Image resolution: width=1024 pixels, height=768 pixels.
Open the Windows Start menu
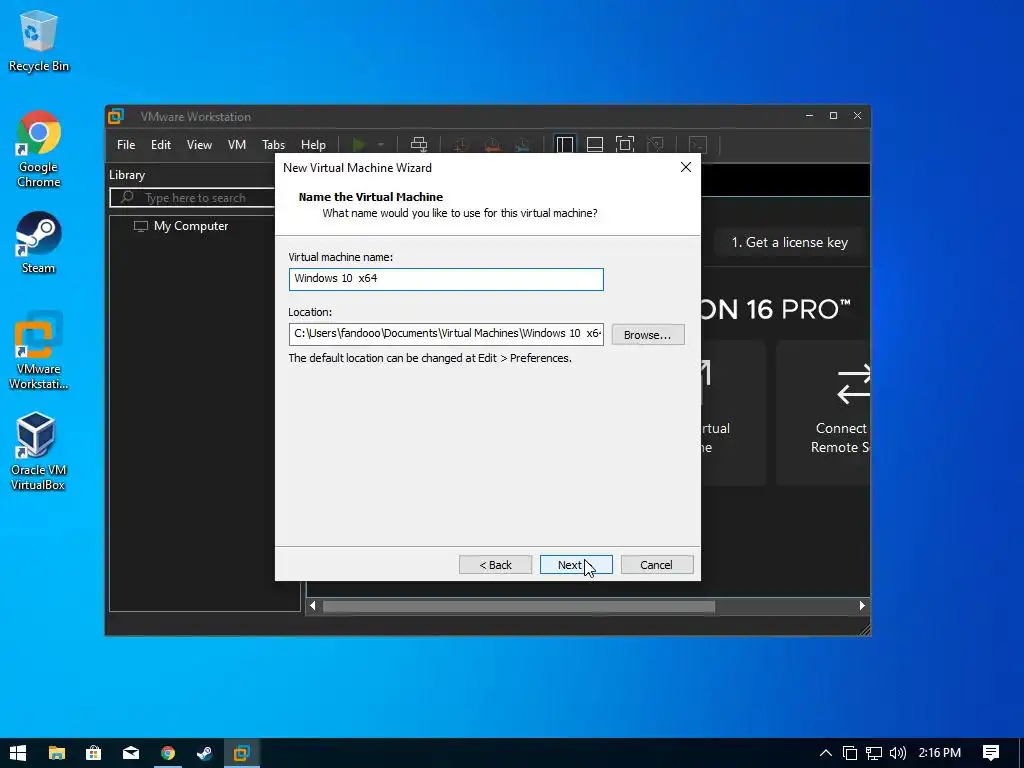click(18, 753)
